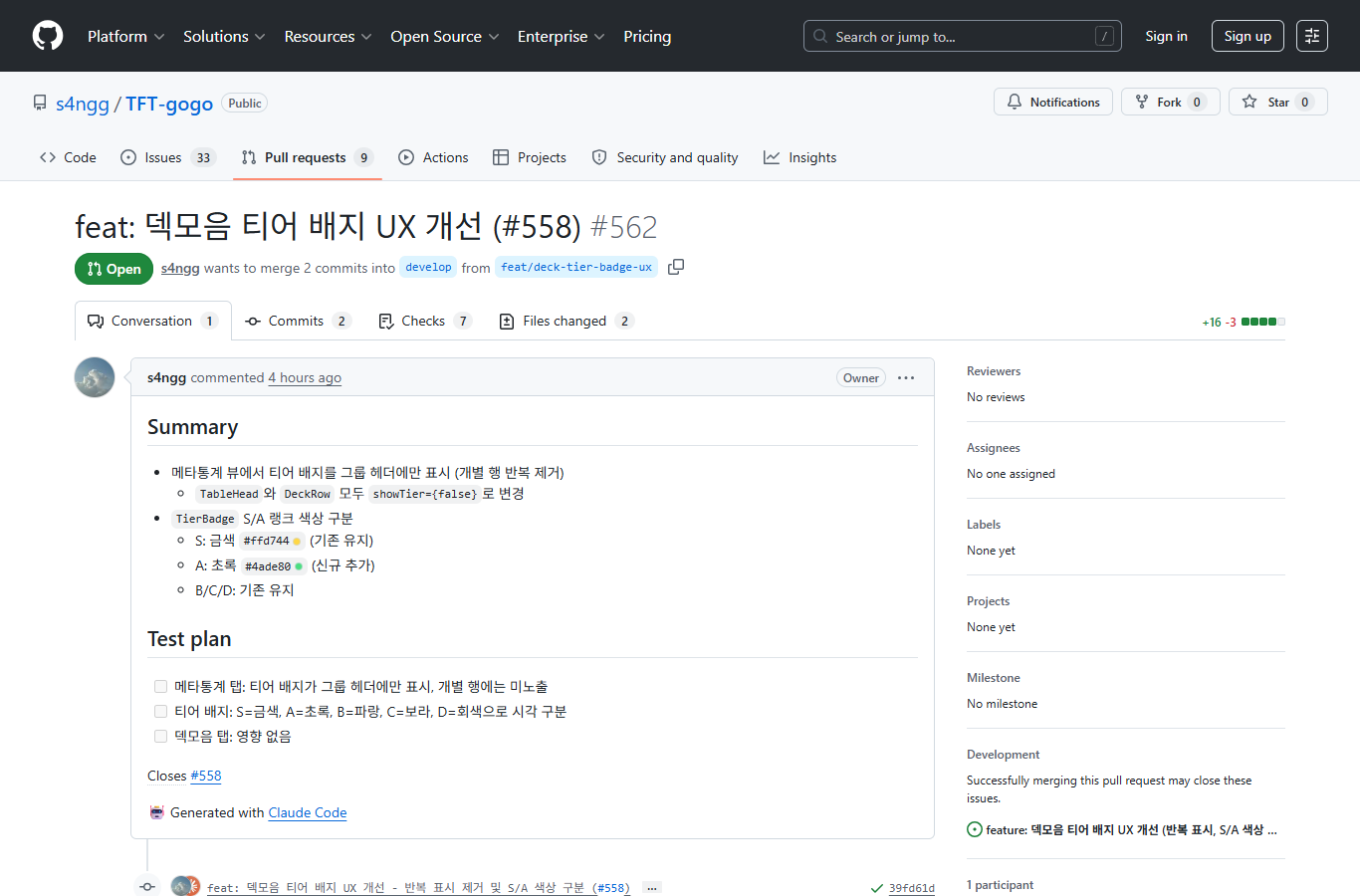Open the Insights tab
The height and width of the screenshot is (896, 1360).
800,157
